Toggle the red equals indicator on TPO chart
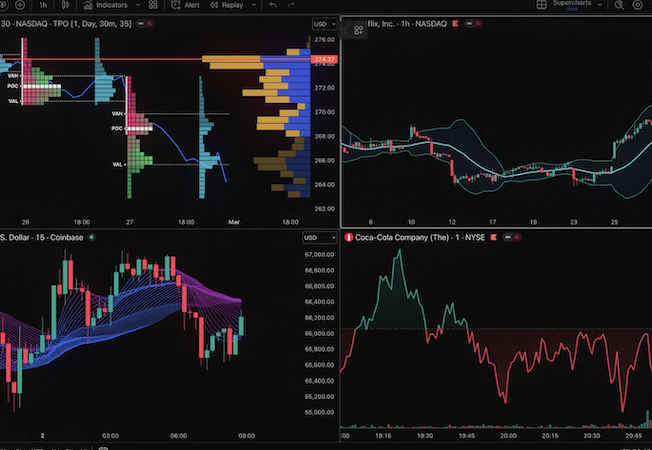This screenshot has width=652, height=450. point(149,24)
